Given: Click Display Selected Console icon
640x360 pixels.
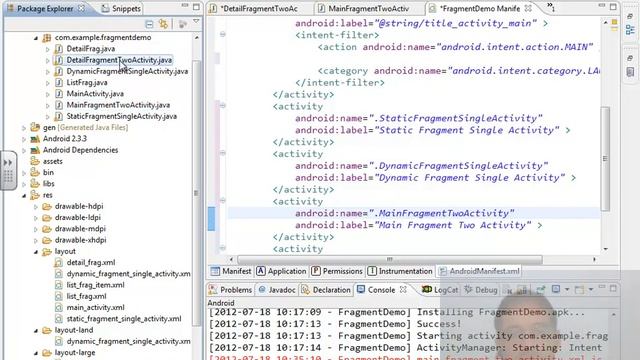Looking at the screenshot, I should [556, 289].
